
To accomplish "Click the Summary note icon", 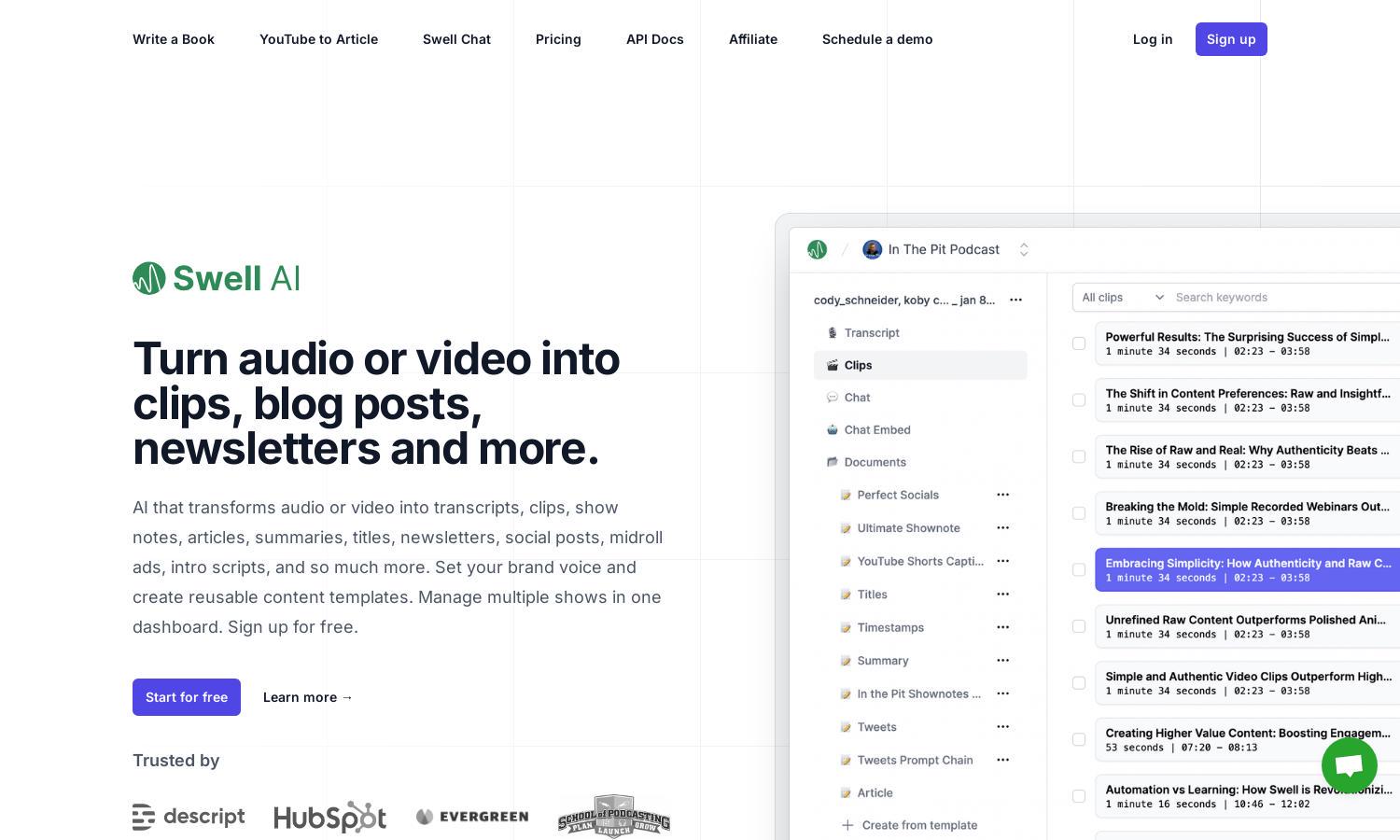I will tap(846, 661).
